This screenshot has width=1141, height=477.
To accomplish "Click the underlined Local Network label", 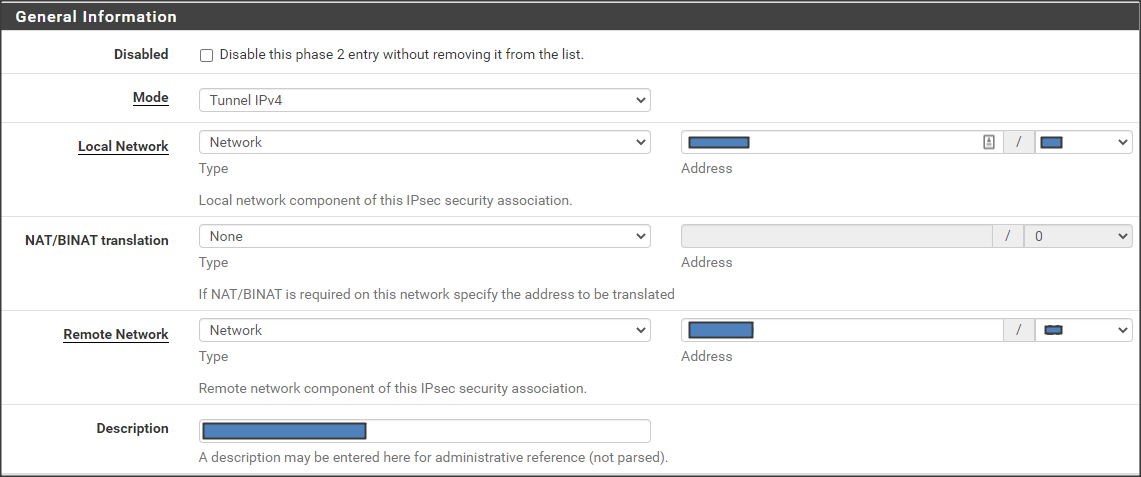I will click(x=123, y=147).
